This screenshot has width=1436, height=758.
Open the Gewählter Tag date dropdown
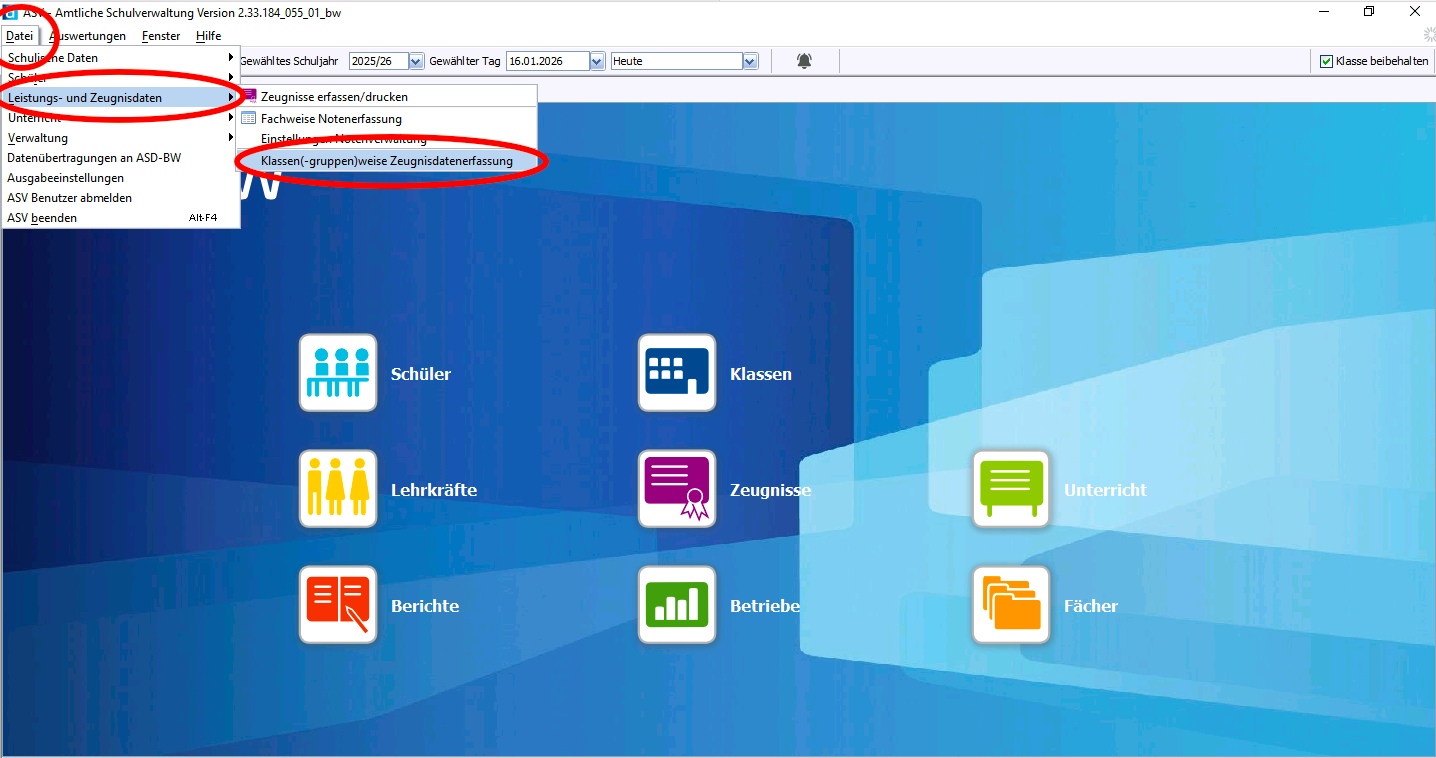click(597, 61)
